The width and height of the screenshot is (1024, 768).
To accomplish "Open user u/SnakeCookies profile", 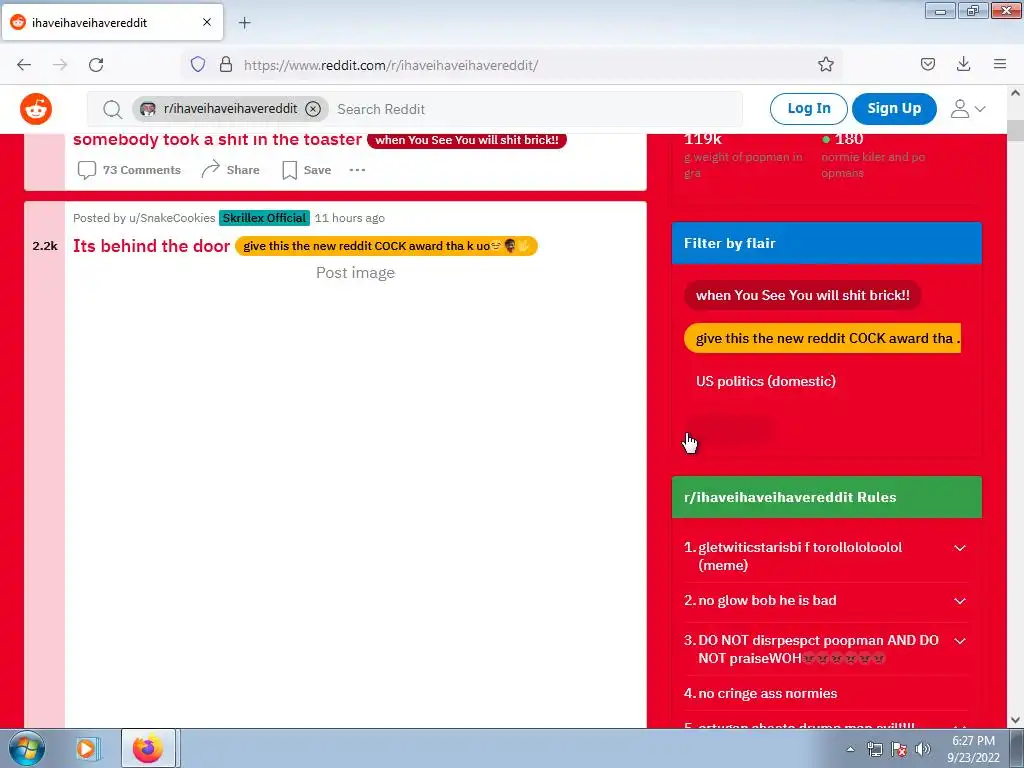I will pyautogui.click(x=172, y=218).
